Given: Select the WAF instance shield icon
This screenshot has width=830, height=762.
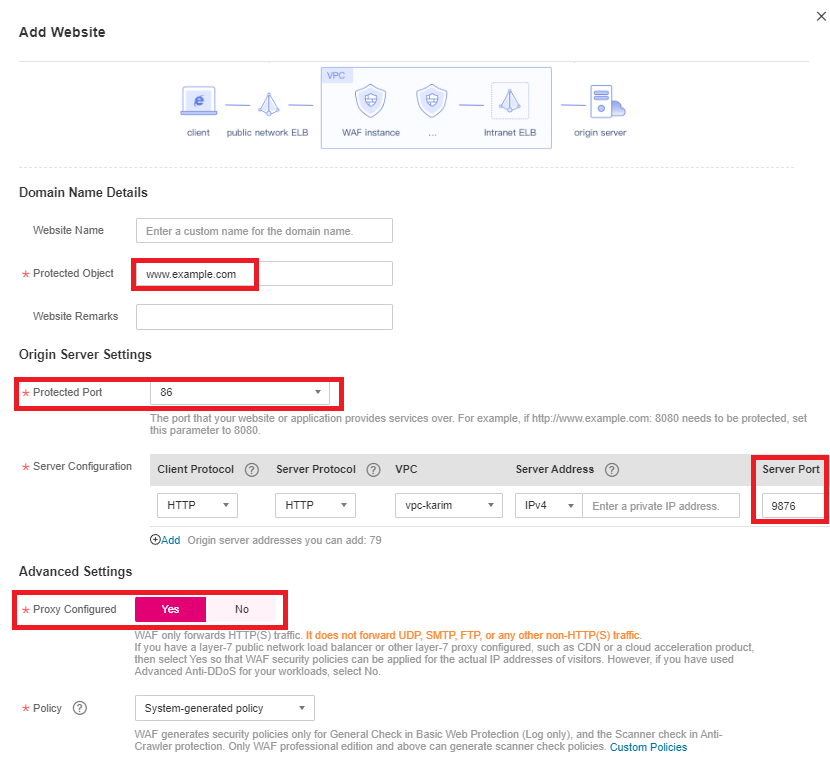Looking at the screenshot, I should pos(370,101).
